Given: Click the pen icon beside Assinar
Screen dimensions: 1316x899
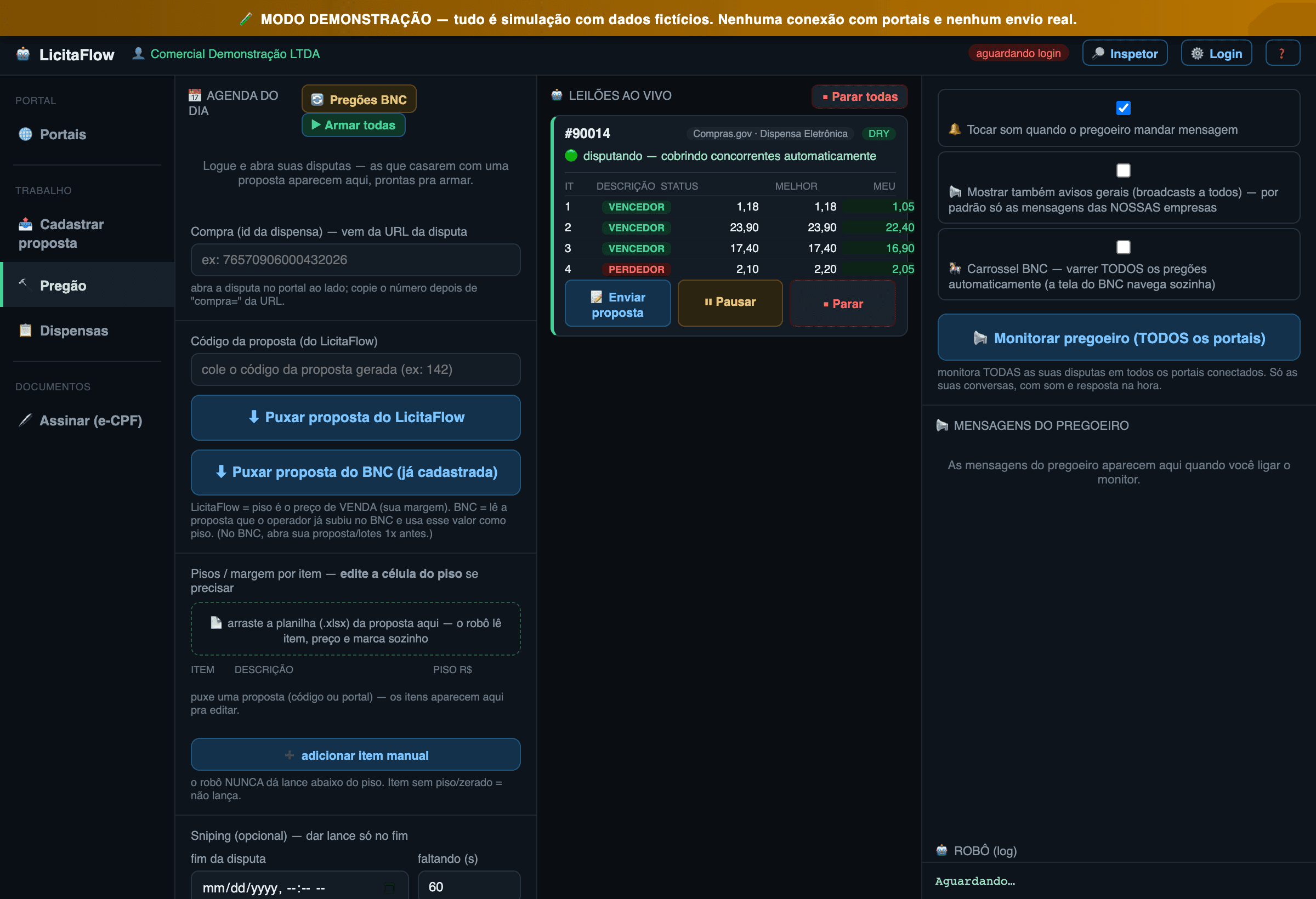Looking at the screenshot, I should click(x=25, y=420).
